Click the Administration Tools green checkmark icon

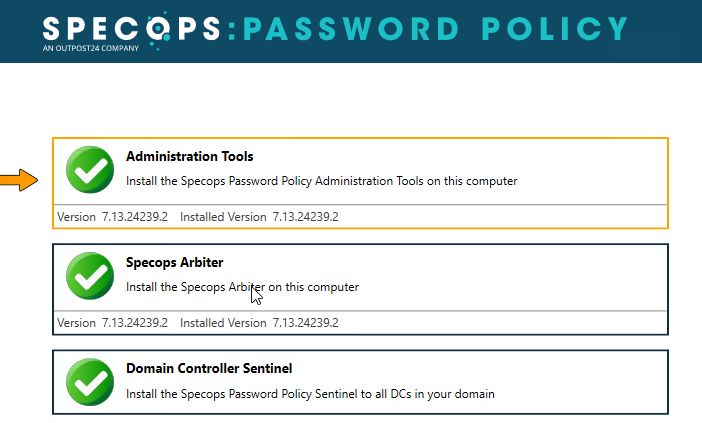(x=90, y=170)
